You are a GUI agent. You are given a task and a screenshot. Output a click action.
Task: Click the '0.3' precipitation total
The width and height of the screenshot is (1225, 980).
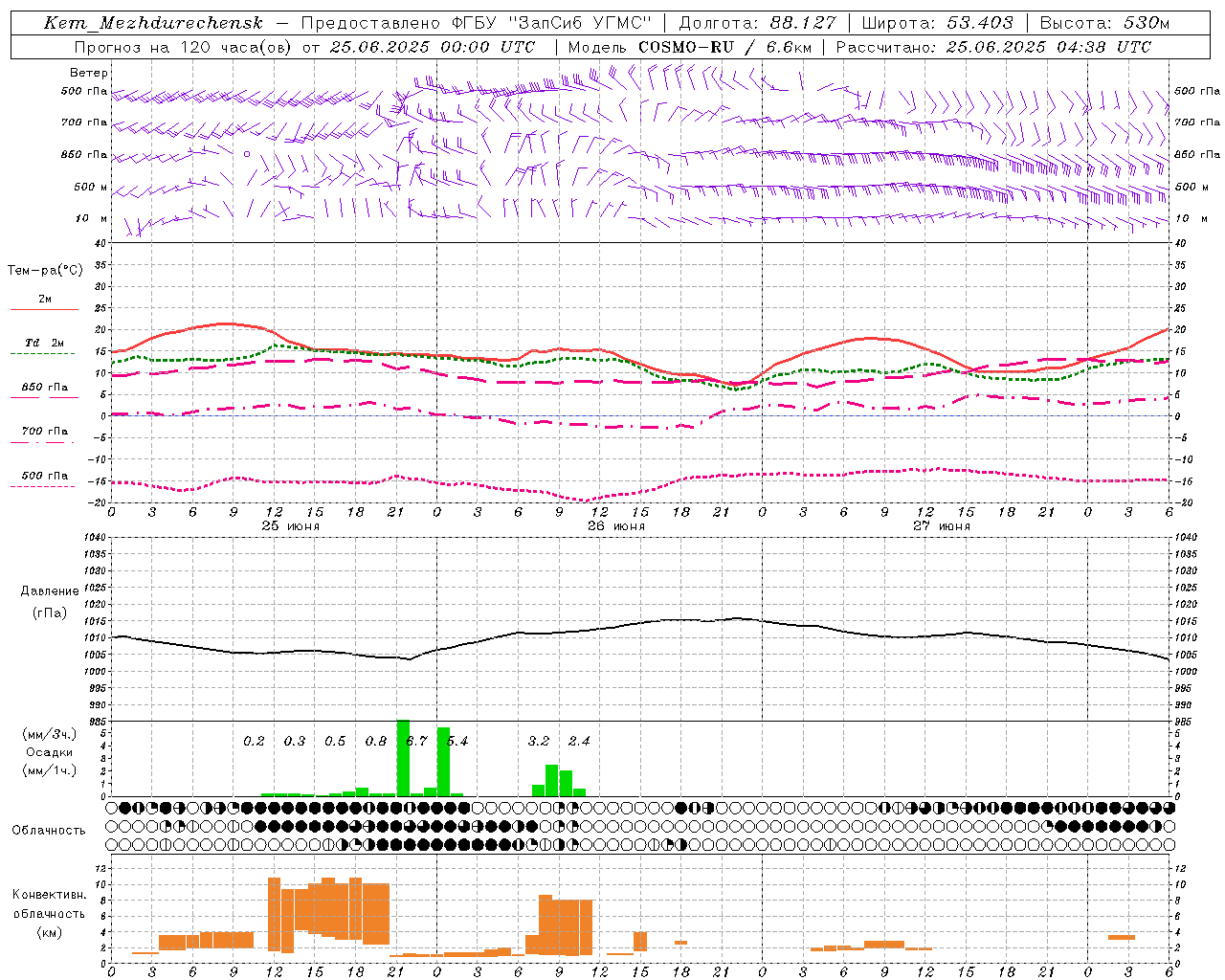(295, 742)
